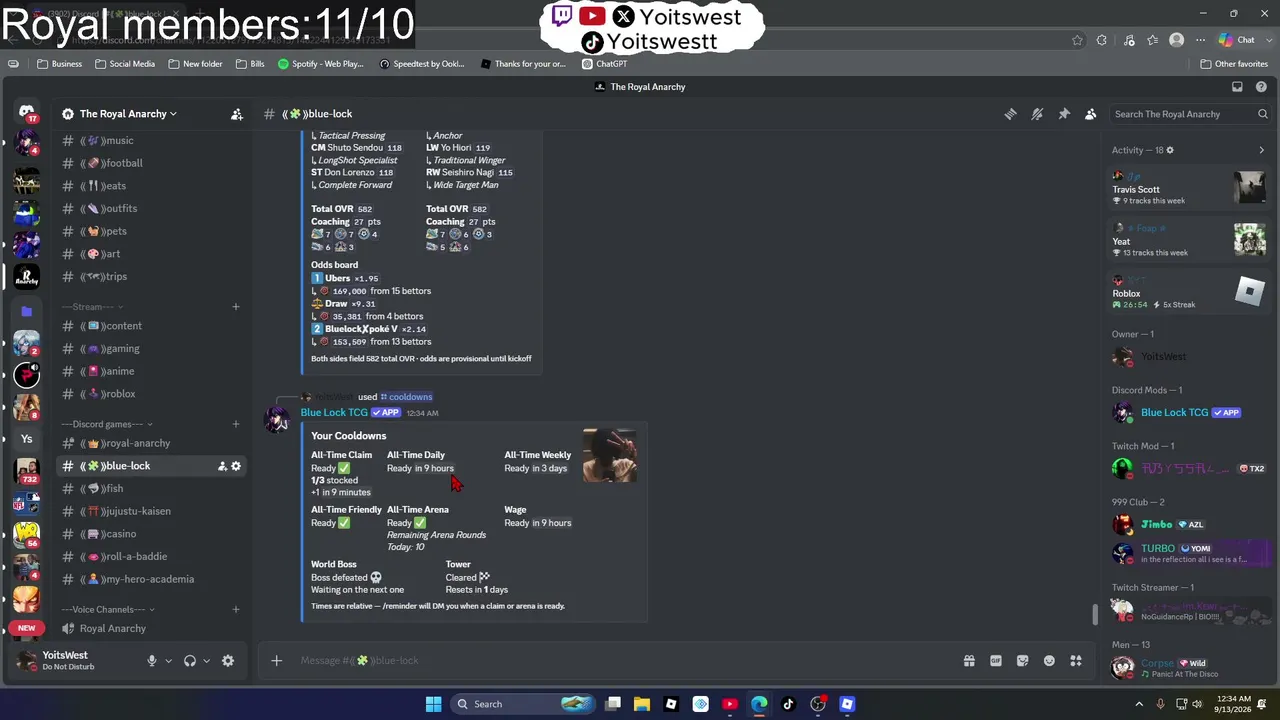
Task: Bookmark this page with star icon
Action: 1077,40
